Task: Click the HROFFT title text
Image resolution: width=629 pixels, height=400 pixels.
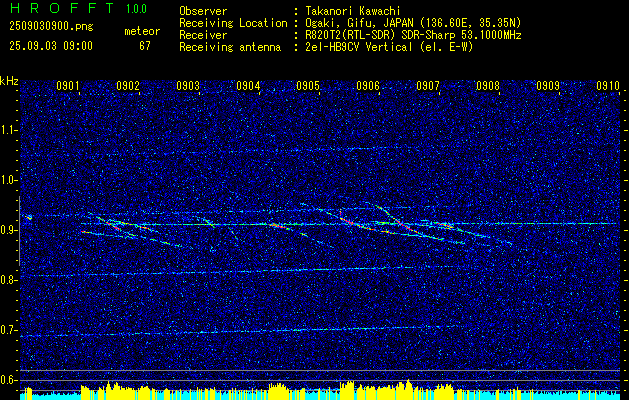Action: pyautogui.click(x=62, y=8)
